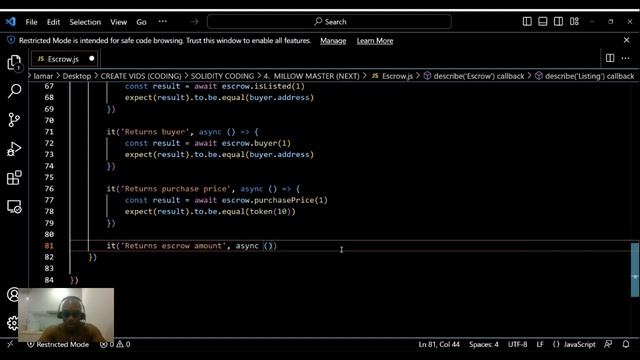
Task: Open '4. MILLOW MASTER (NEXT)' breadcrumb
Action: tap(311, 76)
